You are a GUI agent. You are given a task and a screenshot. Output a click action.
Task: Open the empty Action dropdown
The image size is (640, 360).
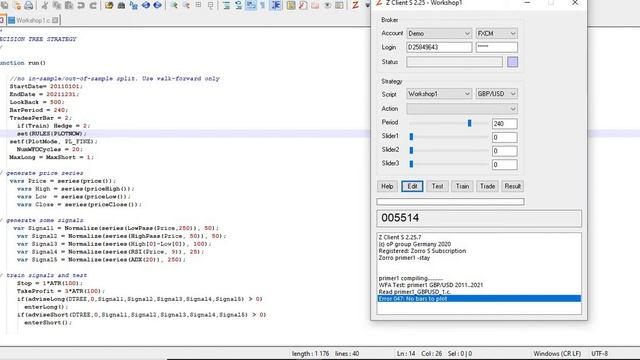click(462, 109)
